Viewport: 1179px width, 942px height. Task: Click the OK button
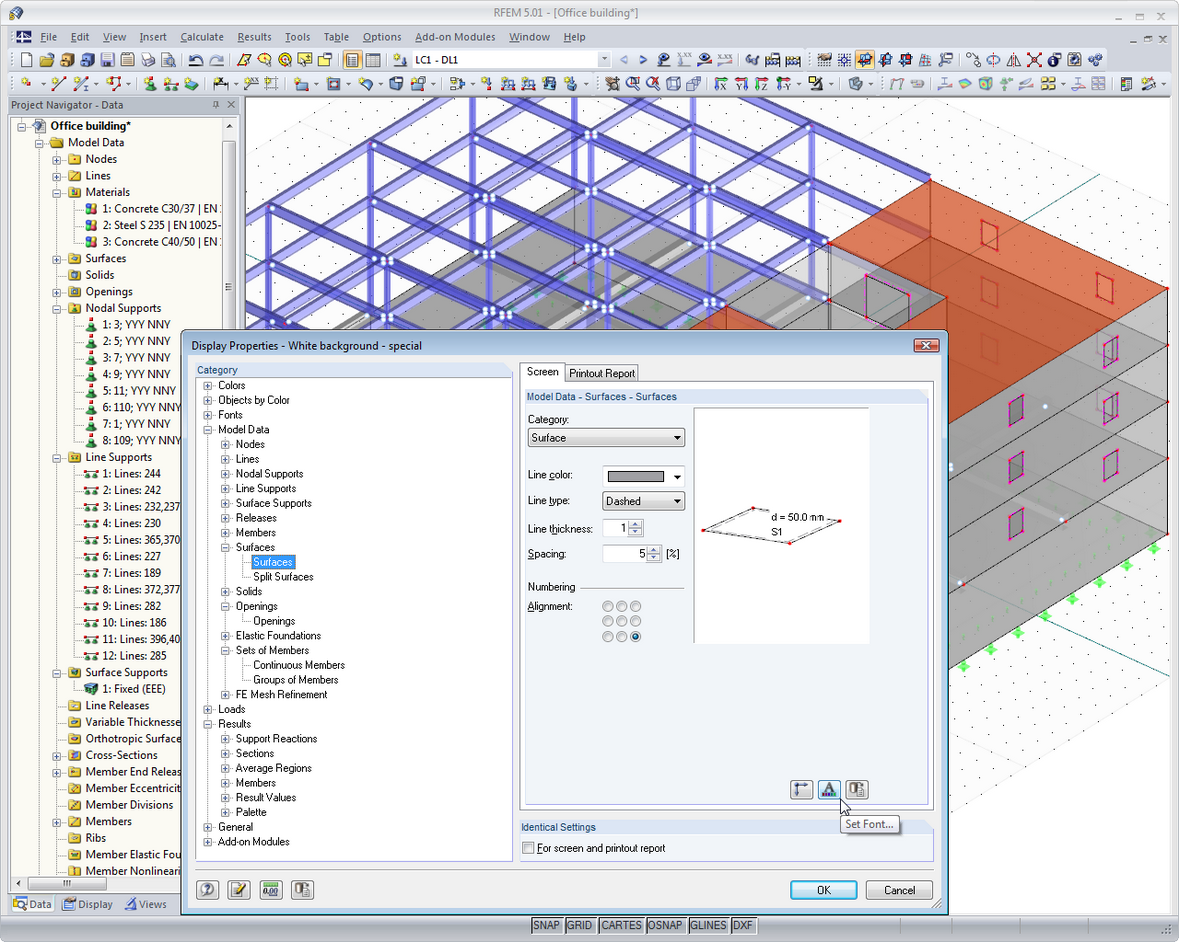click(x=823, y=890)
